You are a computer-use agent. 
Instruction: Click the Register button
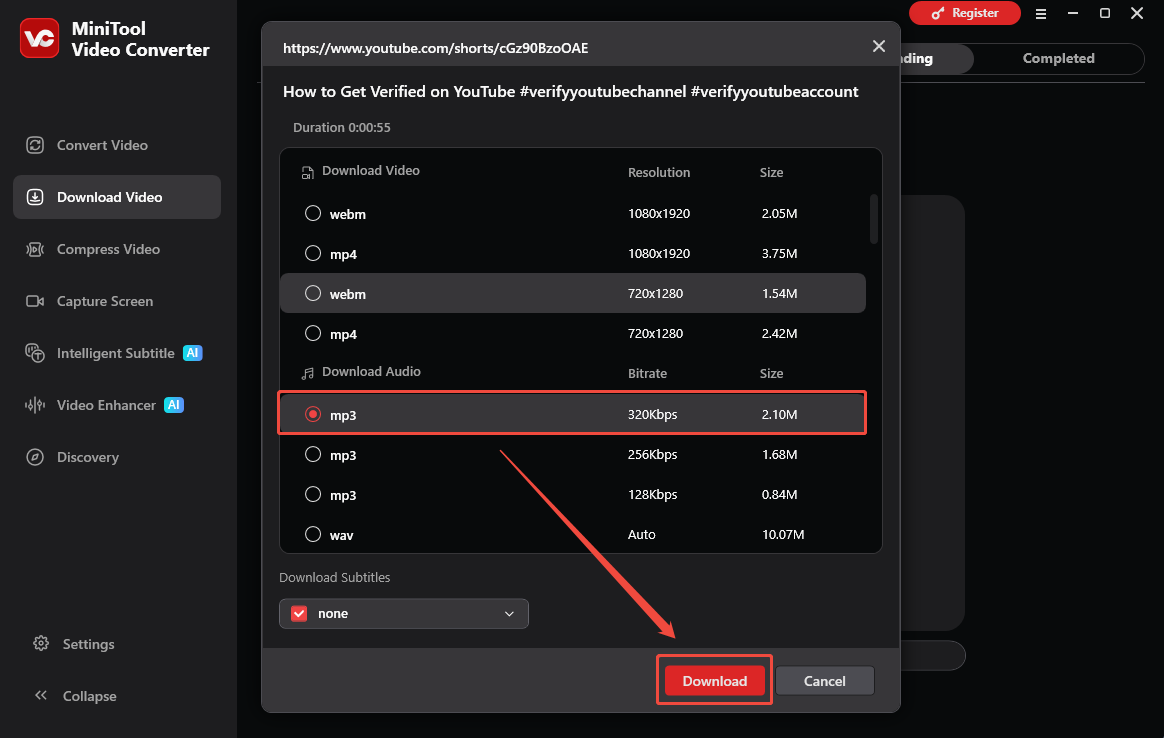click(x=964, y=13)
